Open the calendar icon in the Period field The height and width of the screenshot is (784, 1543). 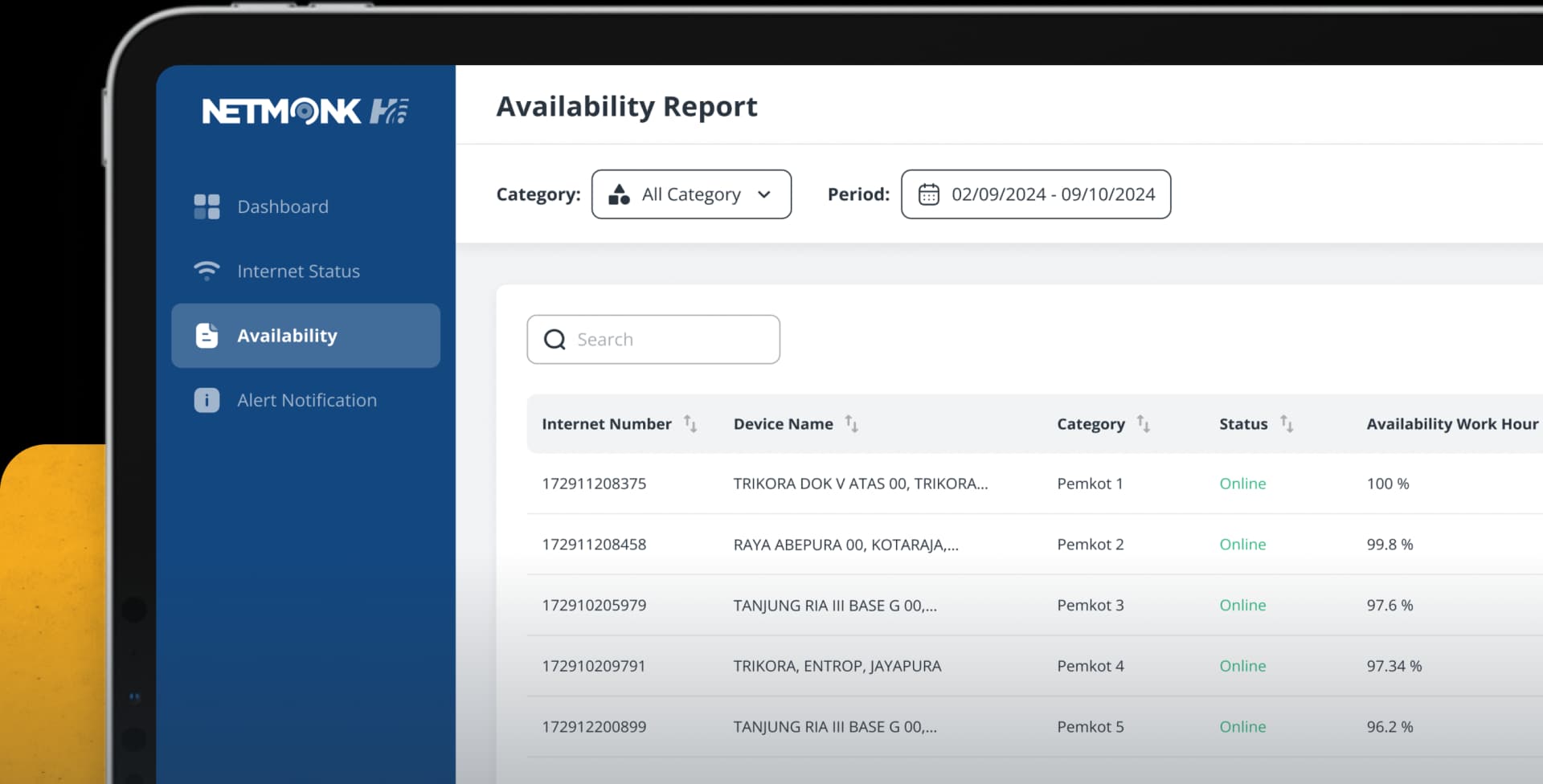929,194
